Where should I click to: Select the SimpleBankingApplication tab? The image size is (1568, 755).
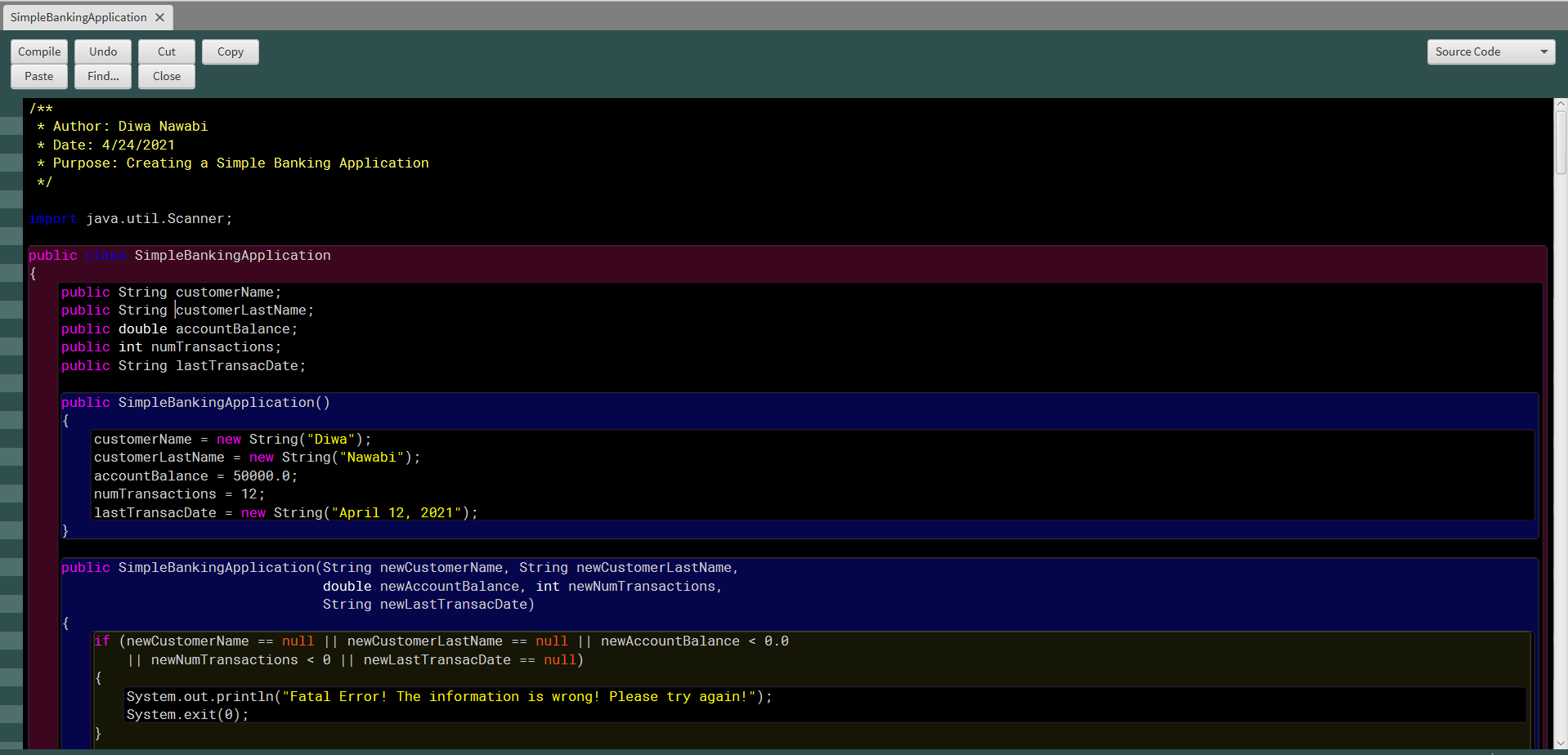click(x=78, y=16)
